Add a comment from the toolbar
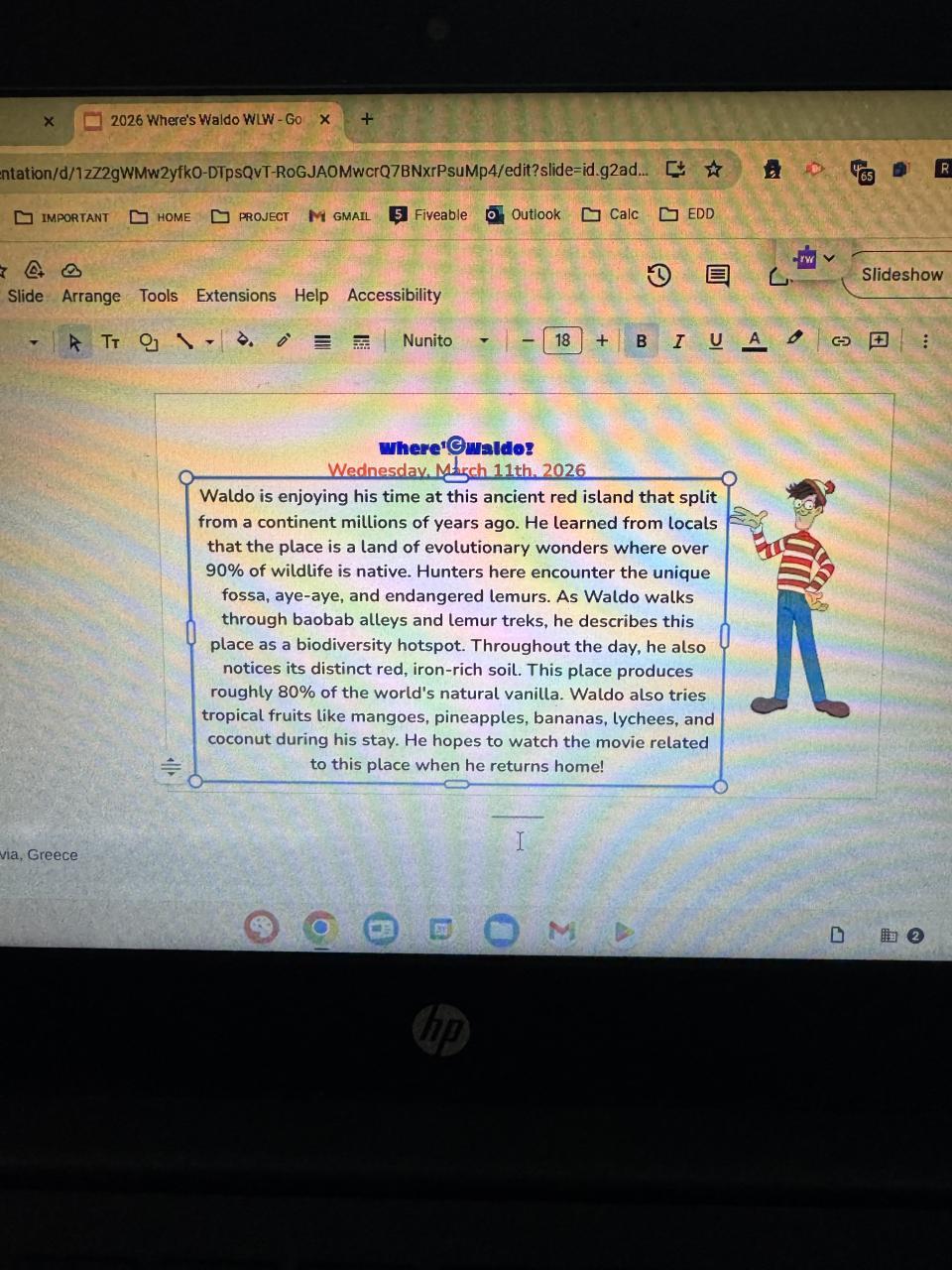Screen dimensions: 952x1270 (x=879, y=340)
